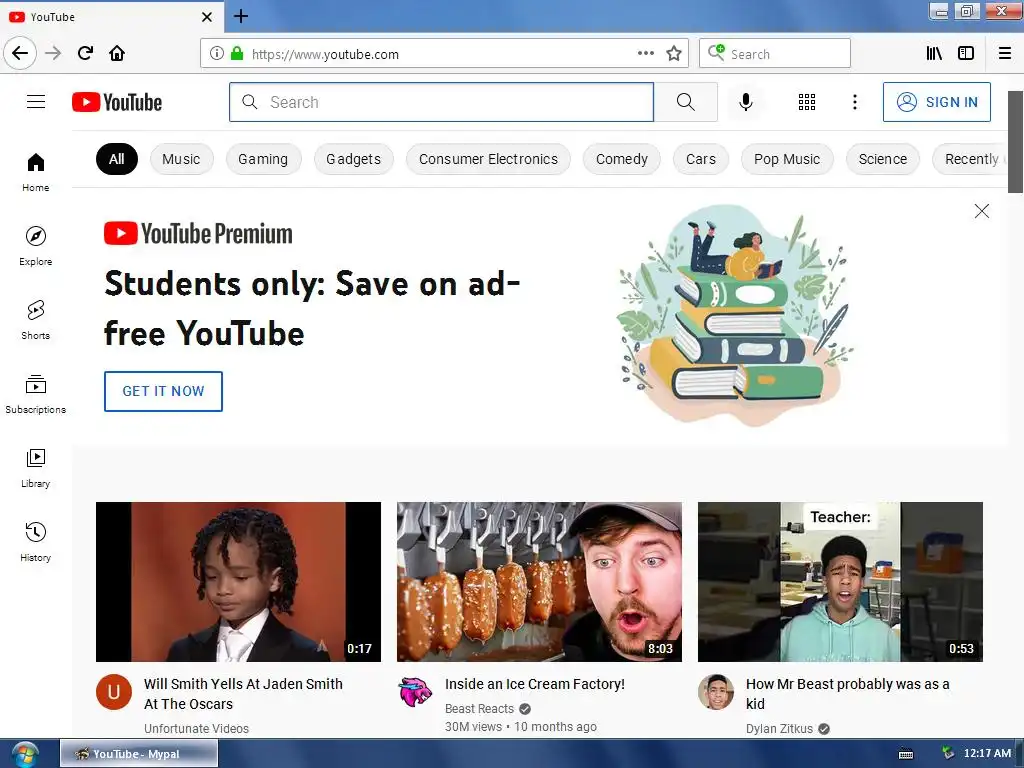This screenshot has width=1024, height=768.
Task: Open Shorts in the sidebar
Action: (36, 320)
